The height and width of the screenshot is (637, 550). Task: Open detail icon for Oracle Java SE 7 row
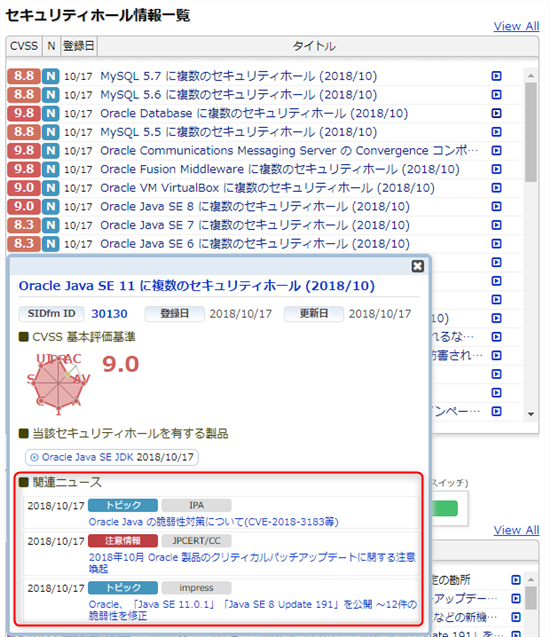tap(496, 225)
